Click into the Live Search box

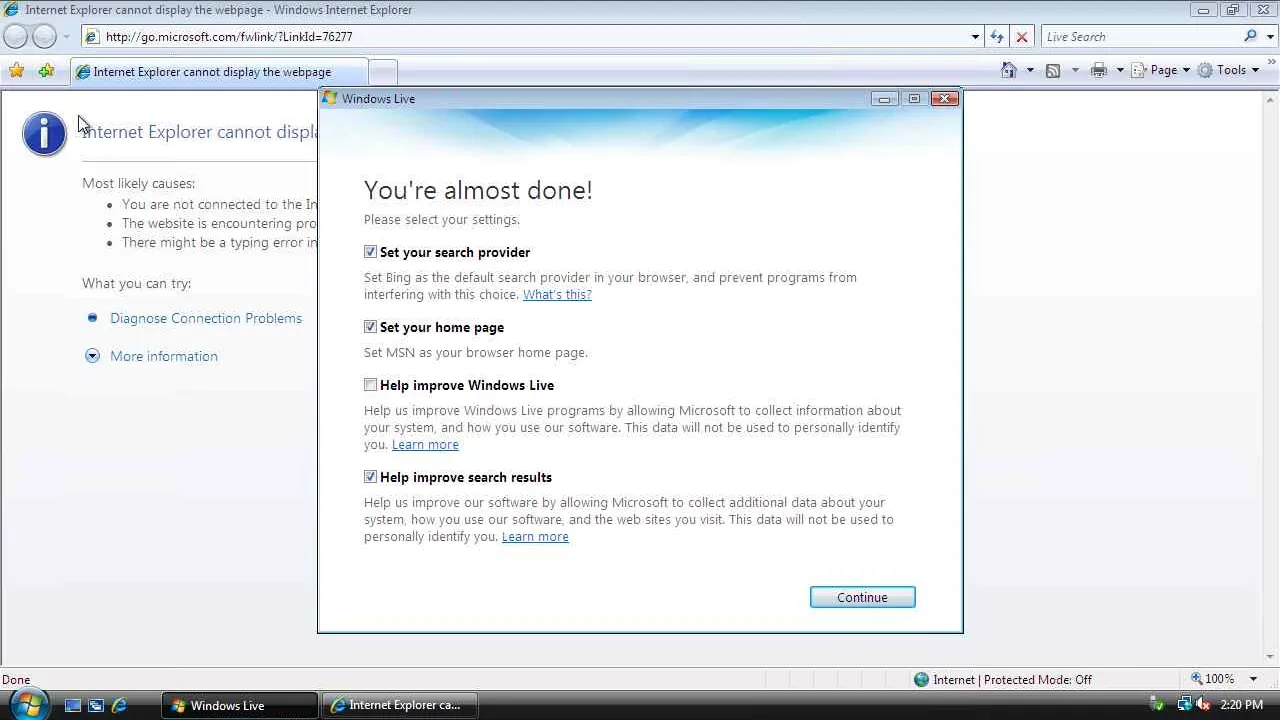(1140, 37)
